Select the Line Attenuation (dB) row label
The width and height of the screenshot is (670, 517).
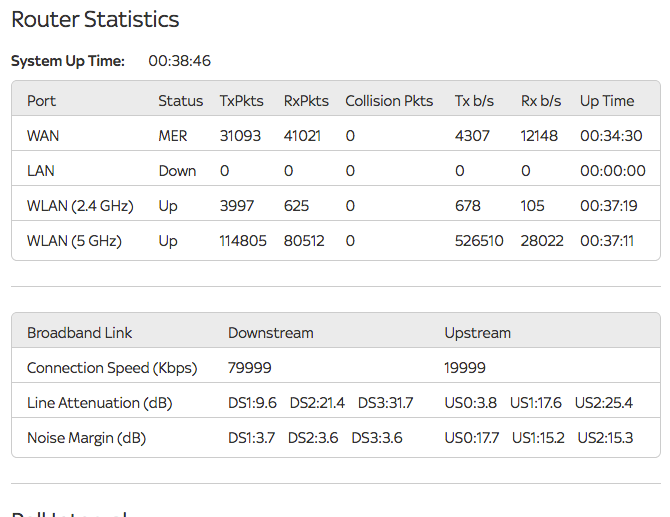click(97, 403)
